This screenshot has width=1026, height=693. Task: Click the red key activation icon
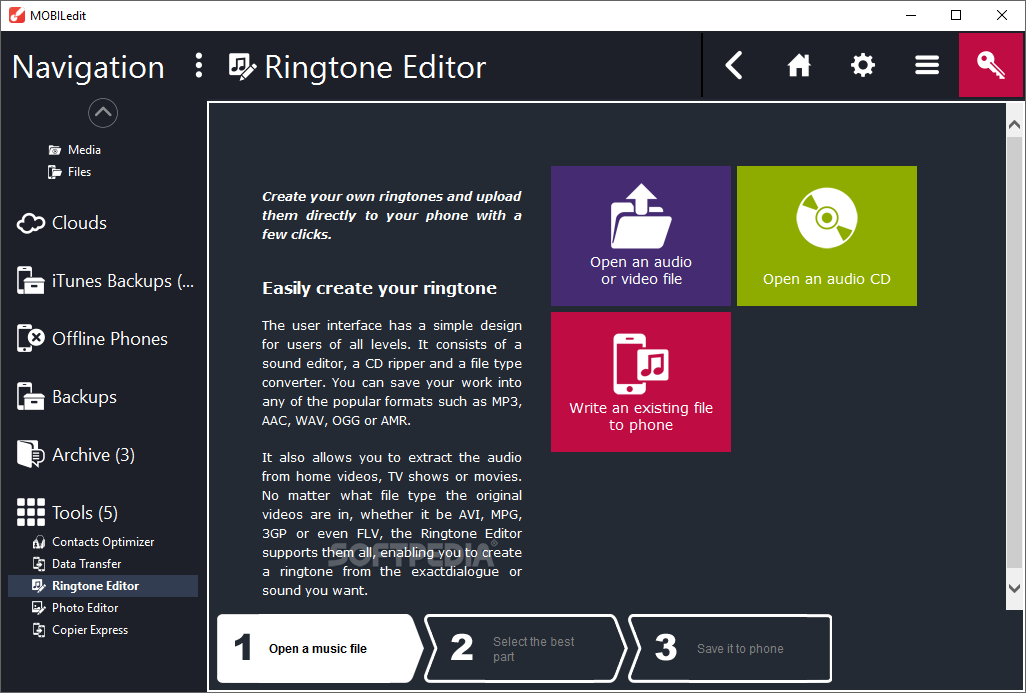coord(991,65)
